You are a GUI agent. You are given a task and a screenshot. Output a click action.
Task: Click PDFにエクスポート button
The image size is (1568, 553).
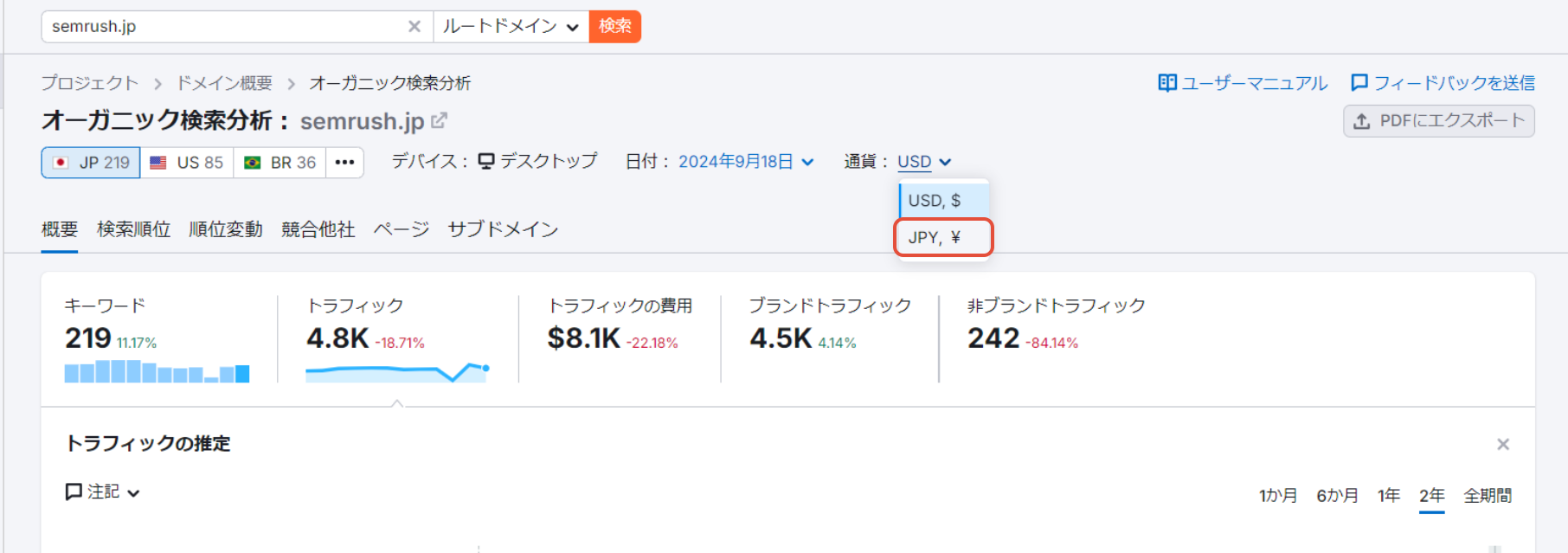[x=1439, y=121]
